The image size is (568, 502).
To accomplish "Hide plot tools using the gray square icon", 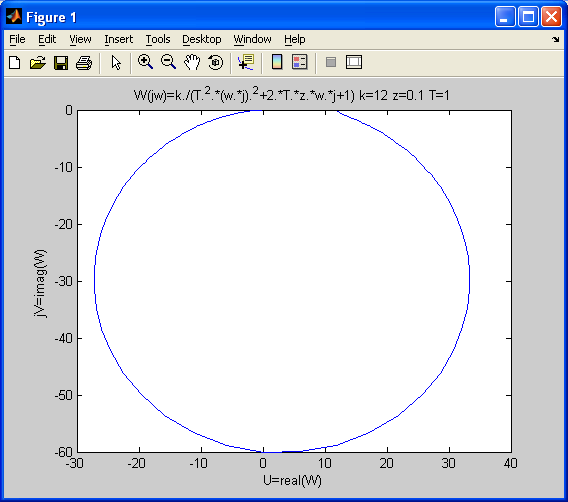I will pyautogui.click(x=331, y=62).
